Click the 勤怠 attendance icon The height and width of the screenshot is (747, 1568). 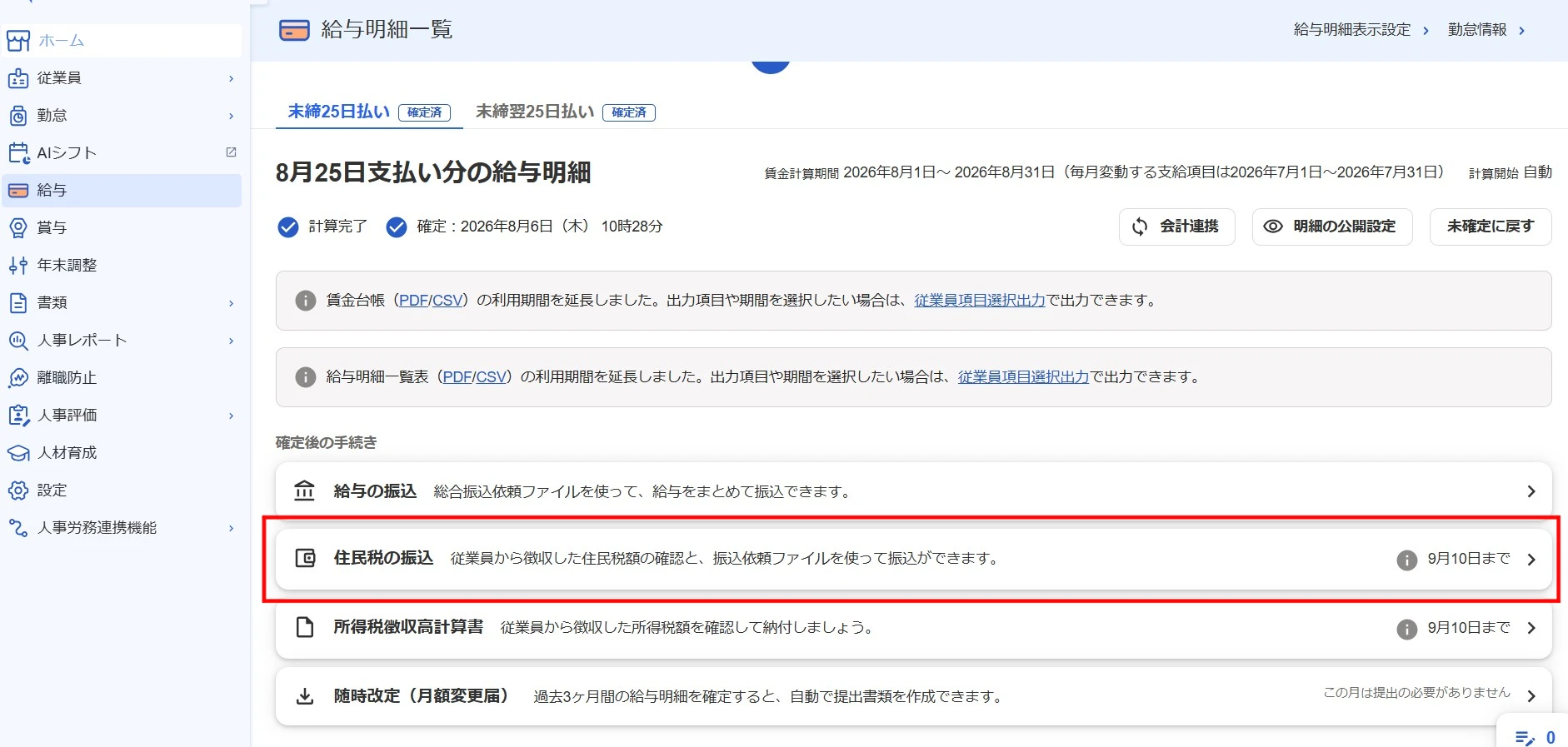coord(18,116)
